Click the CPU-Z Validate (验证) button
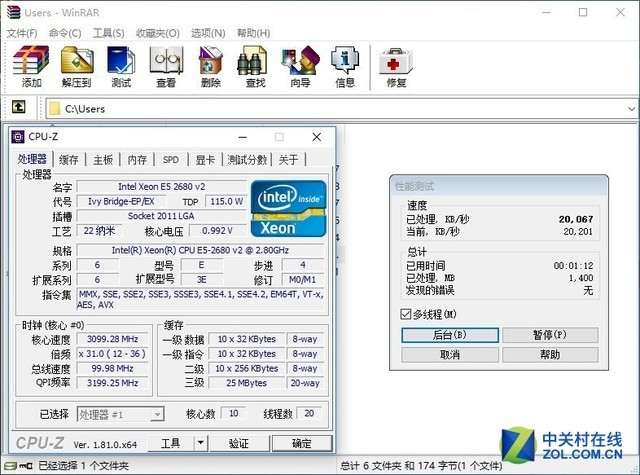This screenshot has width=640, height=475. pyautogui.click(x=239, y=443)
